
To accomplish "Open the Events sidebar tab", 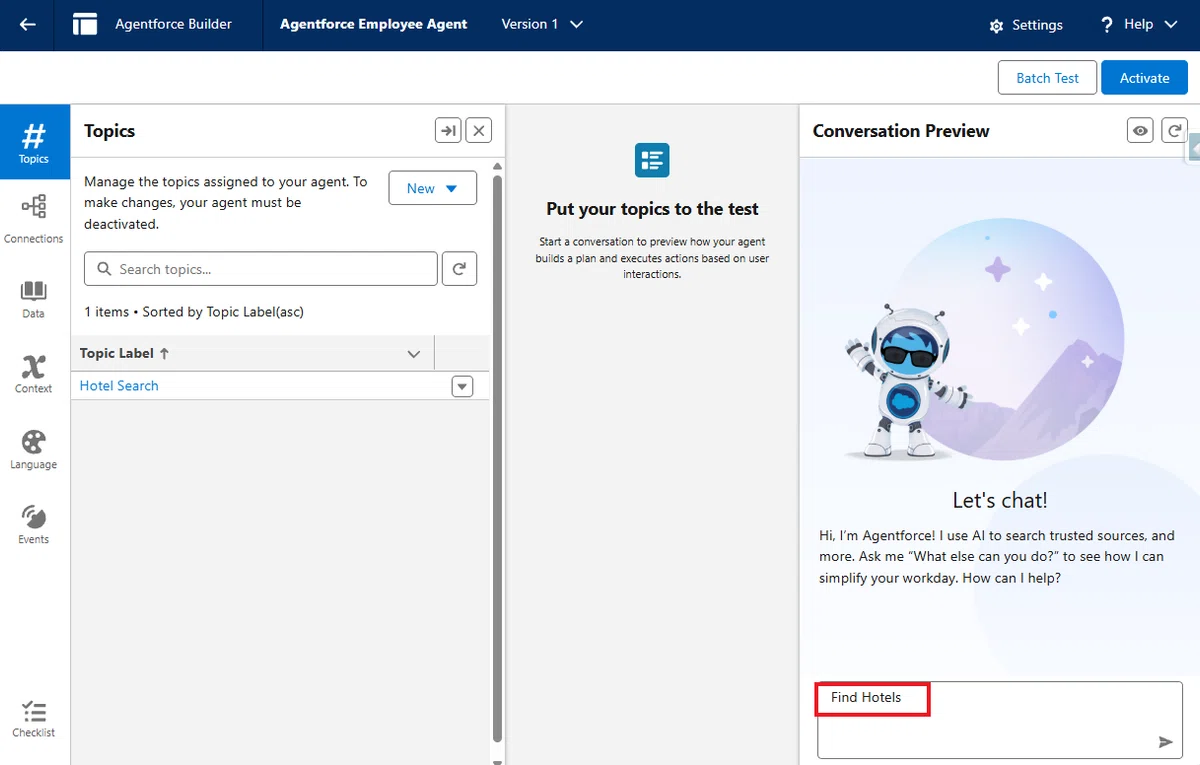I will 34,525.
